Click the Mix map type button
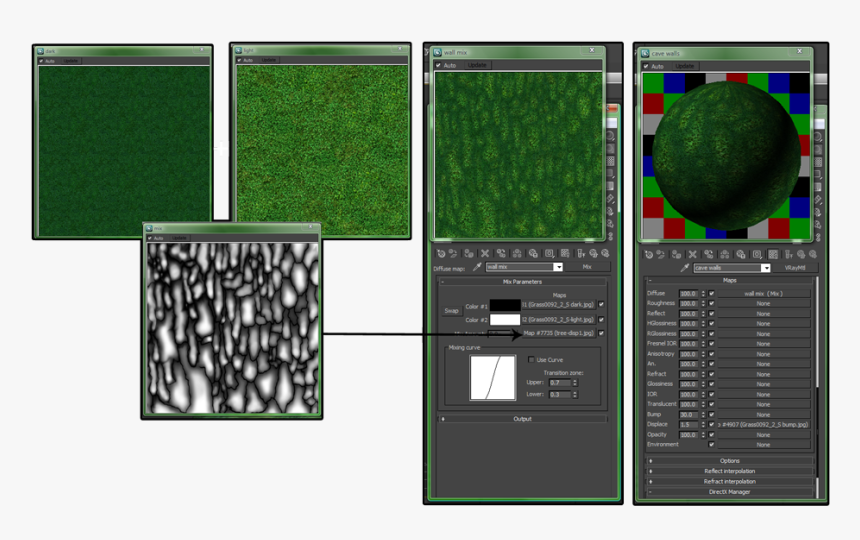Image resolution: width=860 pixels, height=540 pixels. pyautogui.click(x=587, y=267)
